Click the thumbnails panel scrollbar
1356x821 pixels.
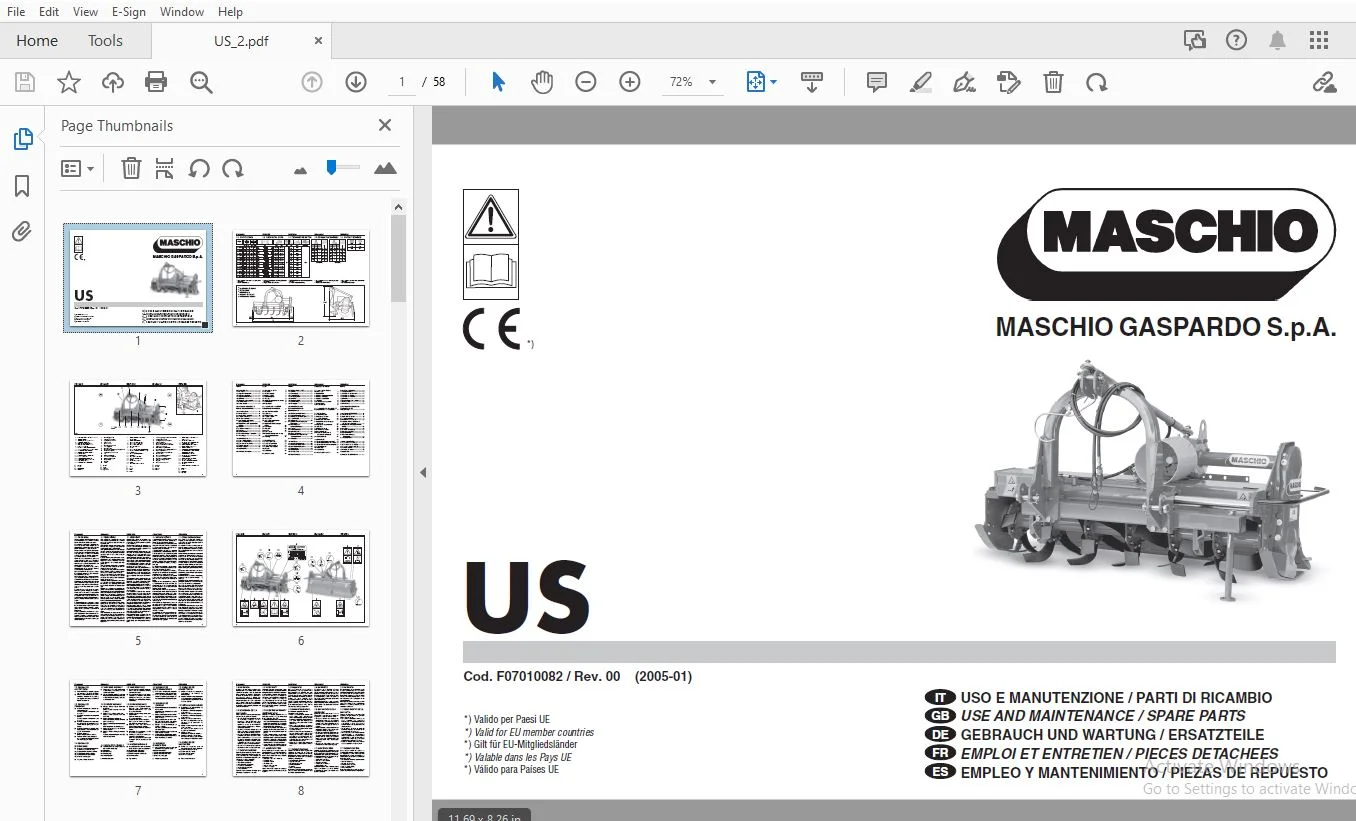tap(398, 258)
